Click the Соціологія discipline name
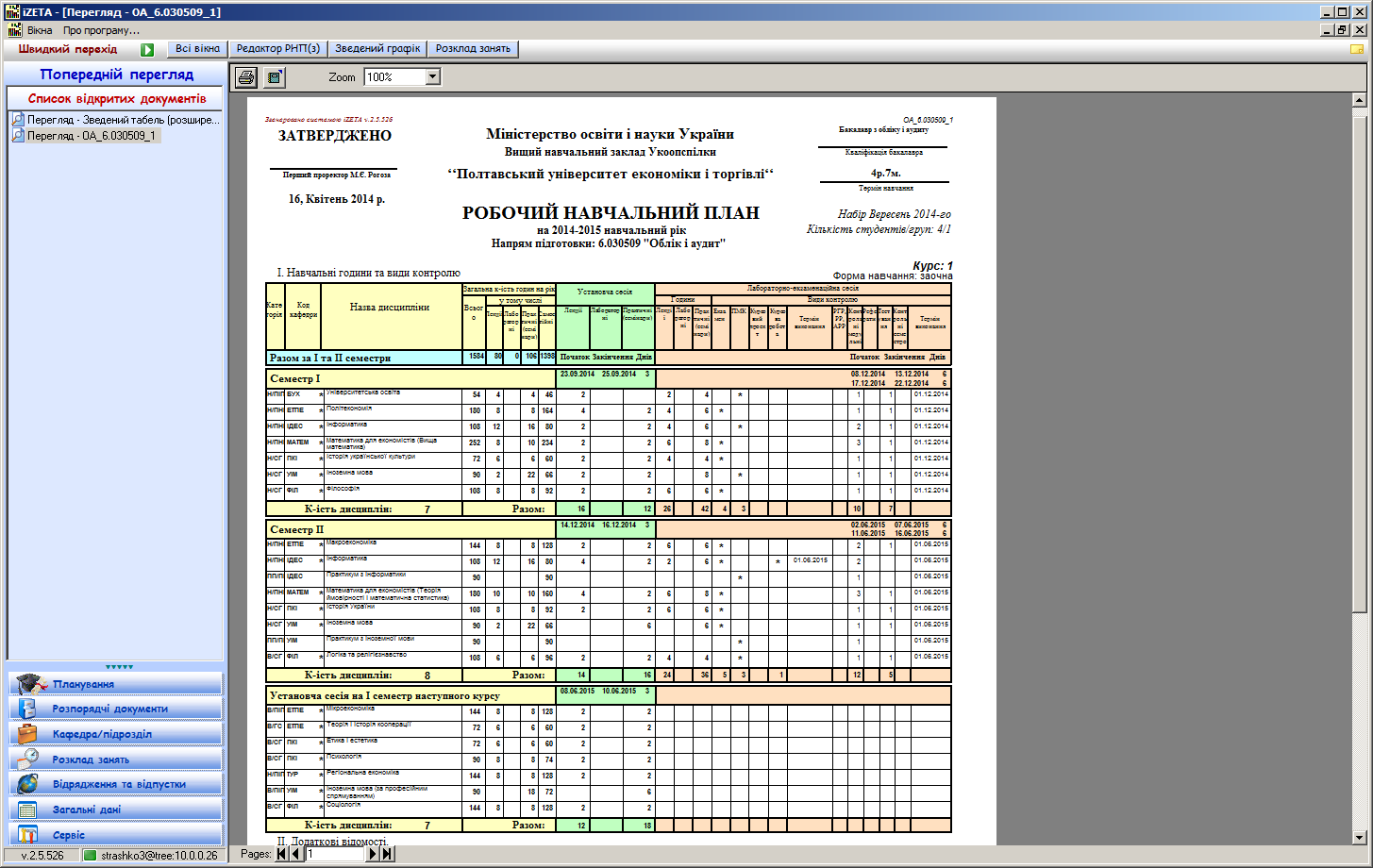 click(x=345, y=804)
